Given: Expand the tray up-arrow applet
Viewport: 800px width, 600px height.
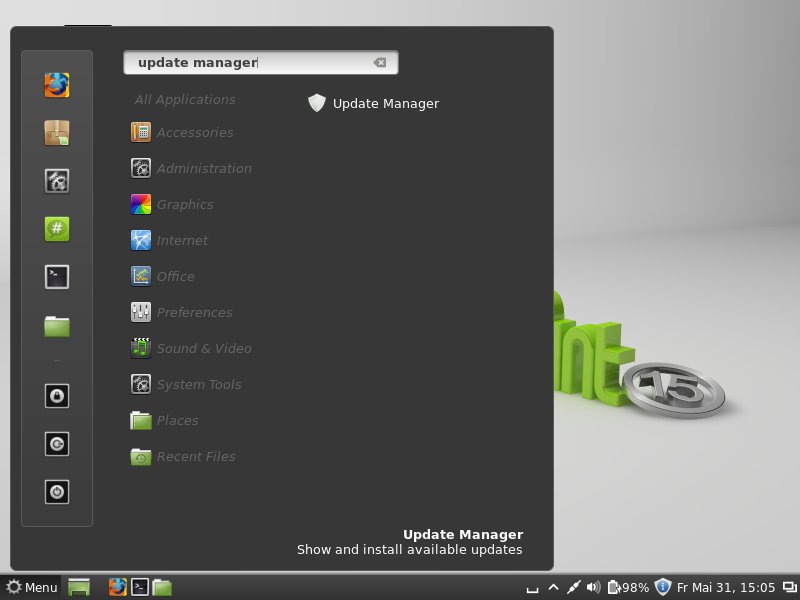Looking at the screenshot, I should coord(553,587).
